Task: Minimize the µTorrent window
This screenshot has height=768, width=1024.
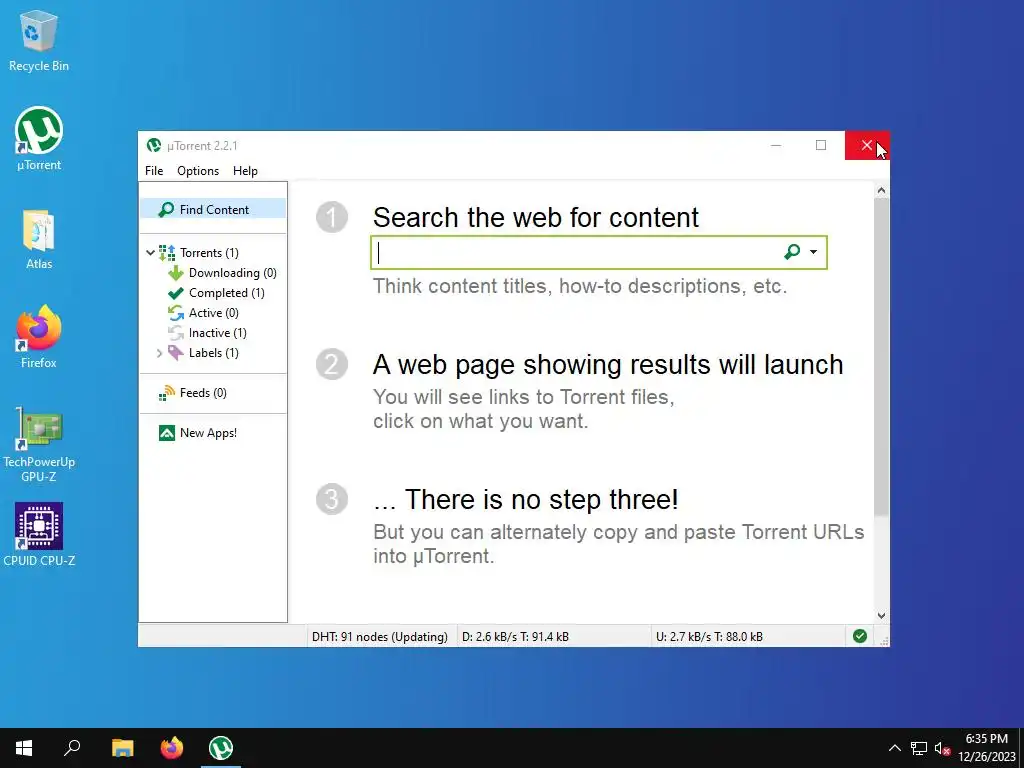Action: (x=776, y=145)
